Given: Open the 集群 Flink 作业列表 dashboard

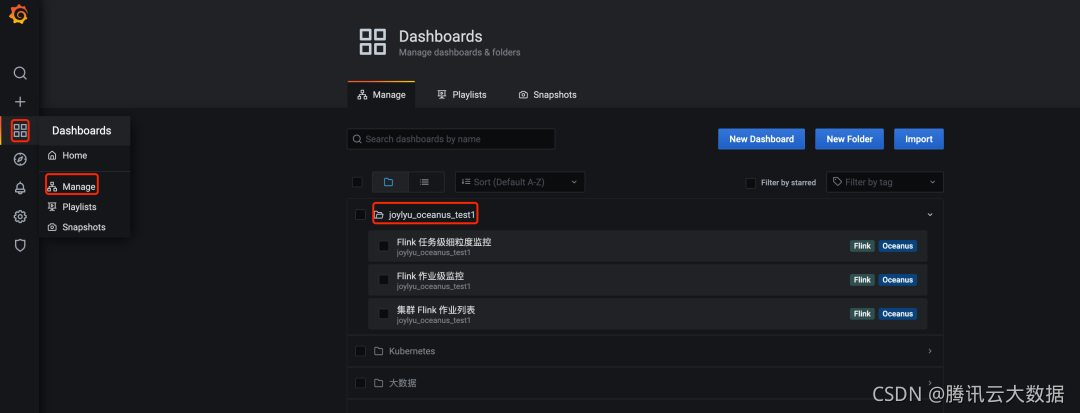Looking at the screenshot, I should [x=436, y=310].
